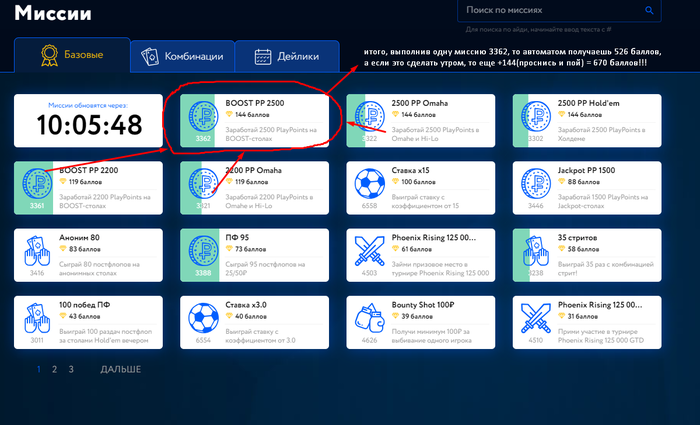Click mission ID 3416 under Аноним icon
700x425 pixels.
click(x=37, y=273)
